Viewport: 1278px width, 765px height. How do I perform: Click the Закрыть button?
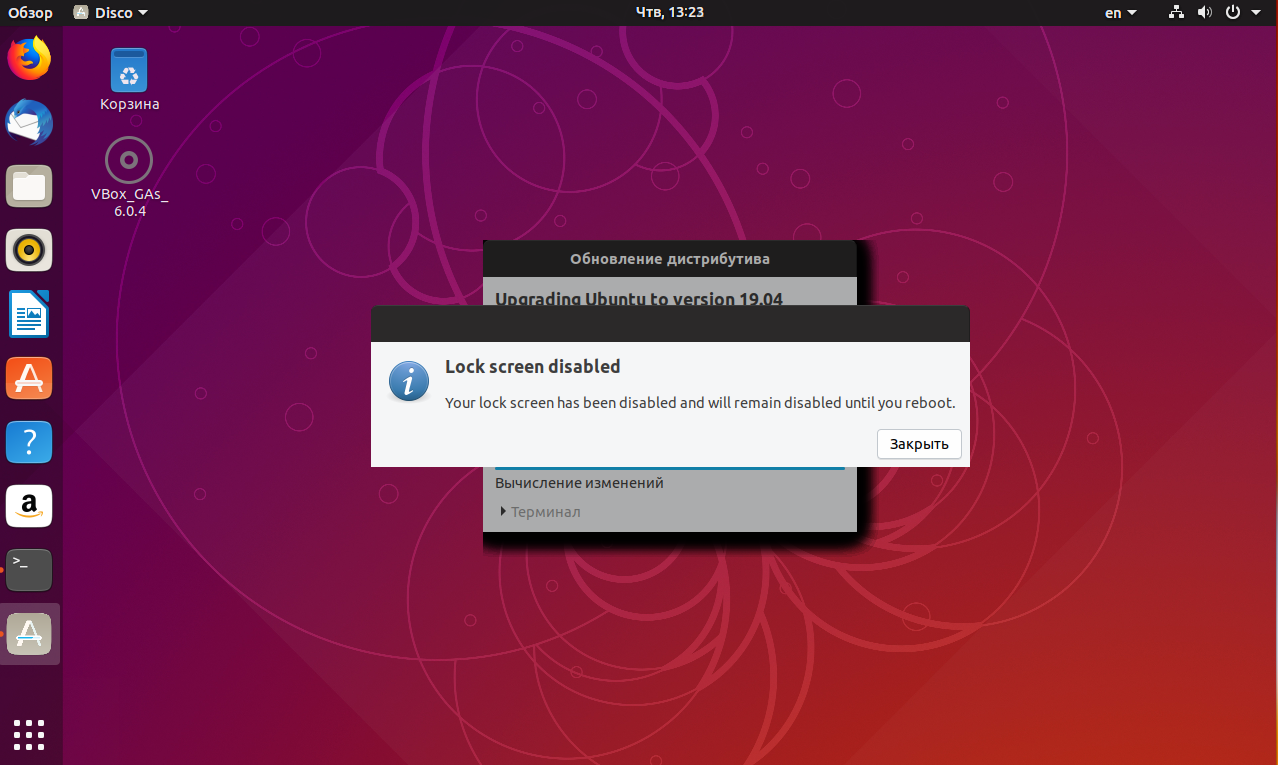coord(919,444)
